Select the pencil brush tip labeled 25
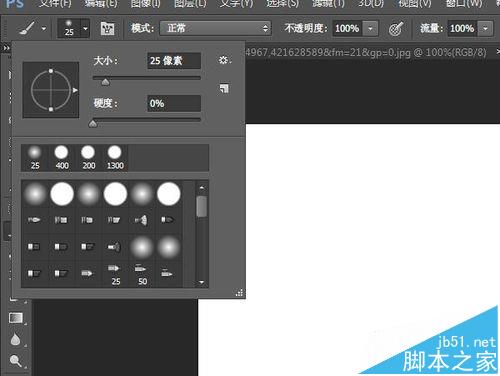The image size is (500, 376). coord(115,274)
